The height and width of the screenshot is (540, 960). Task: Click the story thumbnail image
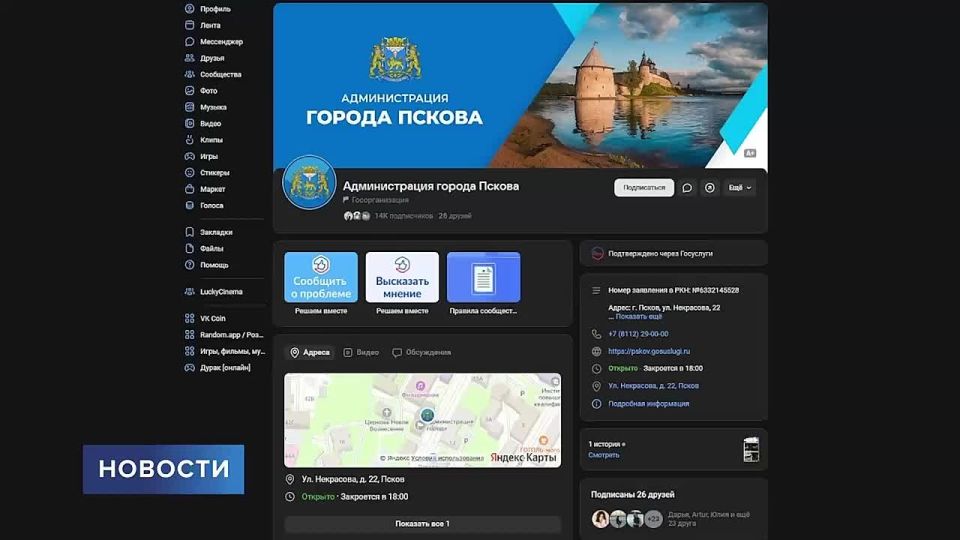tap(751, 450)
